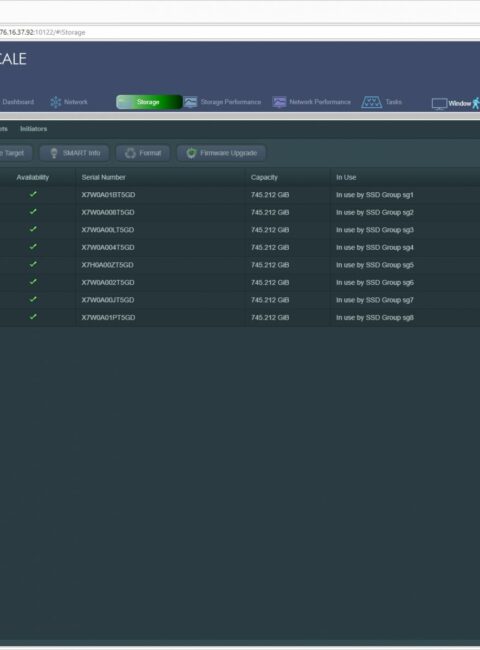Click the browser address bar URL

[42, 32]
